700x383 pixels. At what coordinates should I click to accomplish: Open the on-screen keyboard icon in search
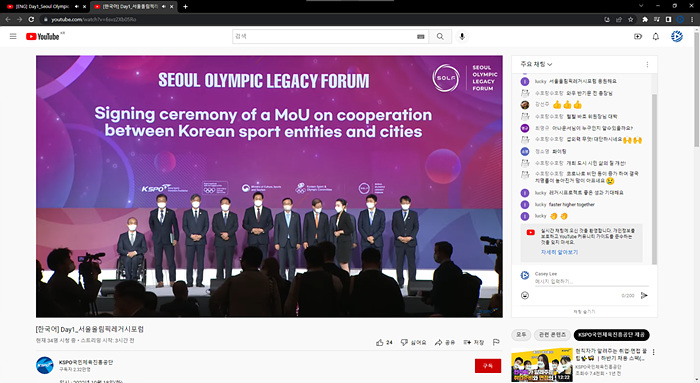(421, 37)
